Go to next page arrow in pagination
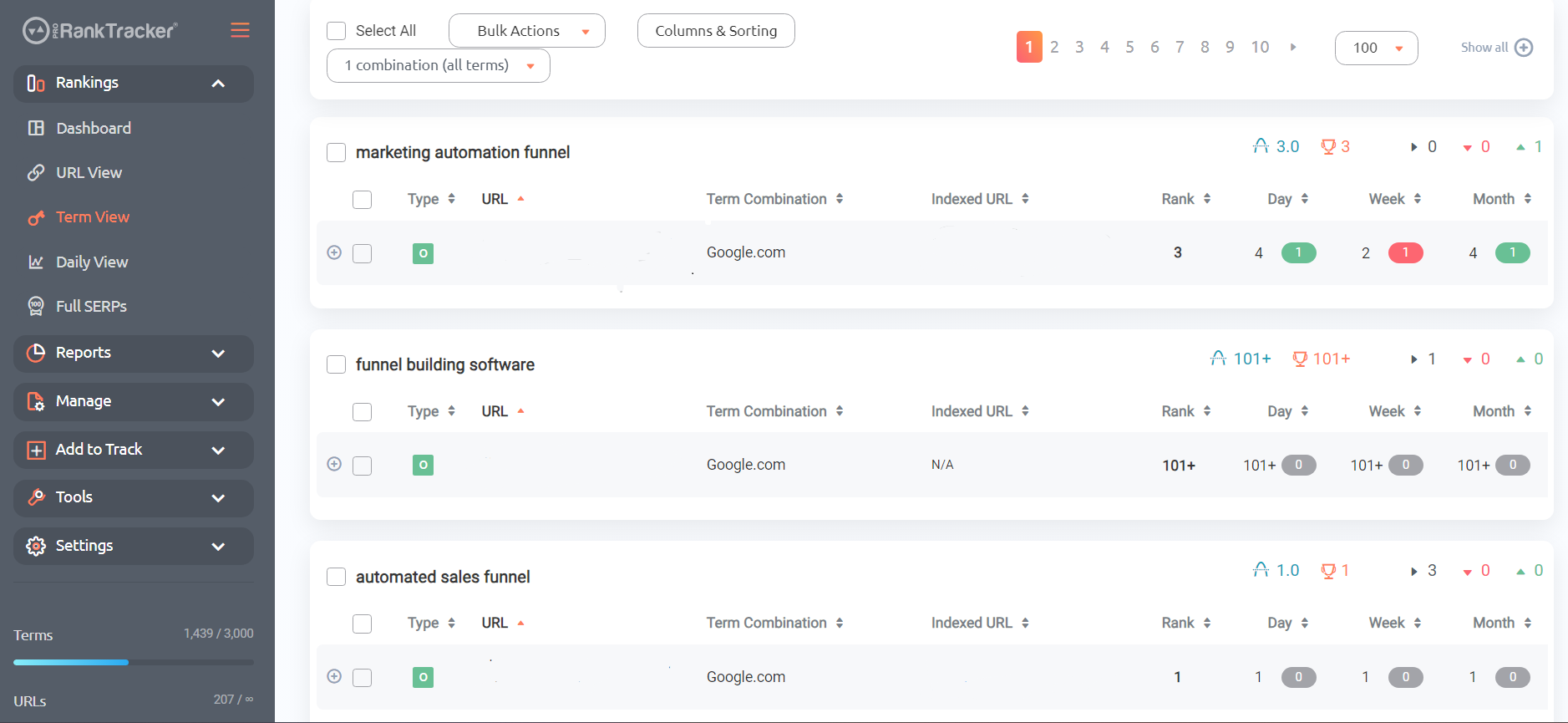This screenshot has height=723, width=1568. 1293,48
